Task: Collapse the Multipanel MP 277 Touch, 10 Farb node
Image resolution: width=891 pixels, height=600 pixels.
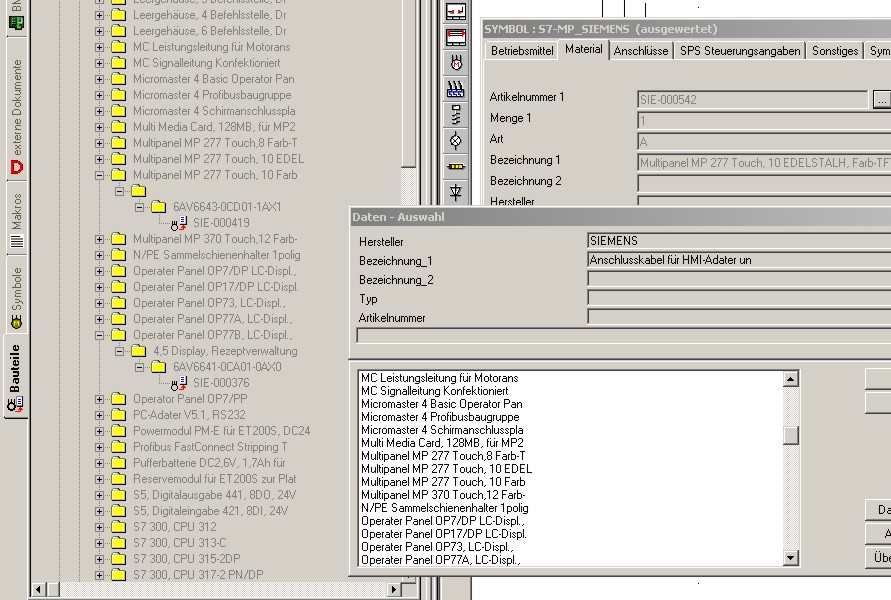Action: [x=99, y=175]
